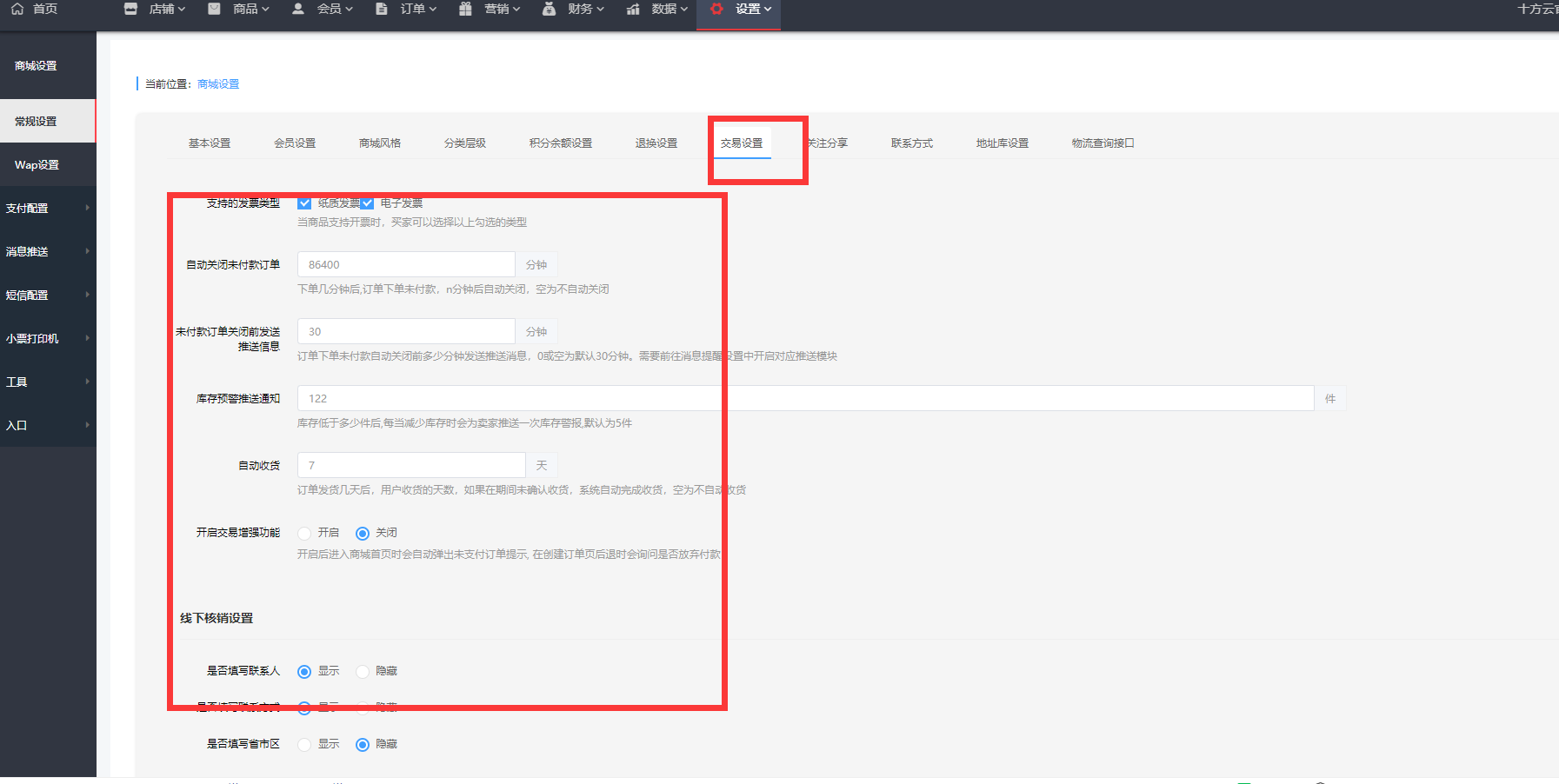Select Wap设置 in the sidebar
The image size is (1559, 784).
click(x=48, y=165)
